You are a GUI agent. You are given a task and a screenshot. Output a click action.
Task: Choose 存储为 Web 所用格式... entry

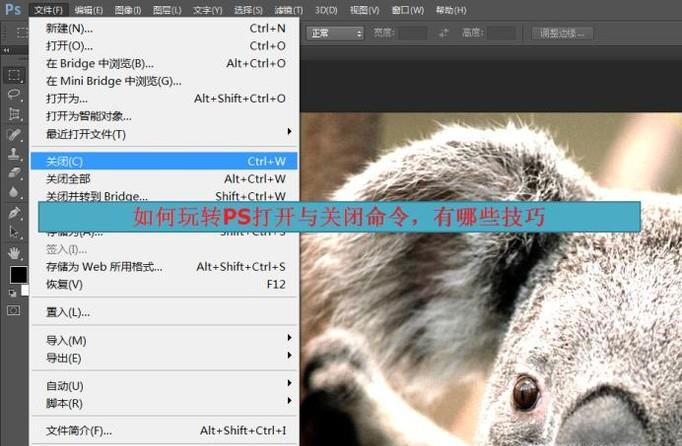point(164,267)
